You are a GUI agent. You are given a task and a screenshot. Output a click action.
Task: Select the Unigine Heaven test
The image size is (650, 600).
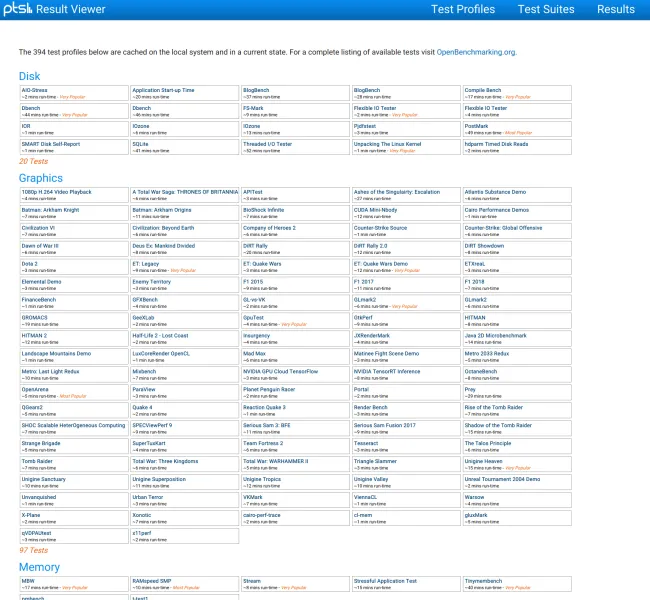[x=517, y=464]
